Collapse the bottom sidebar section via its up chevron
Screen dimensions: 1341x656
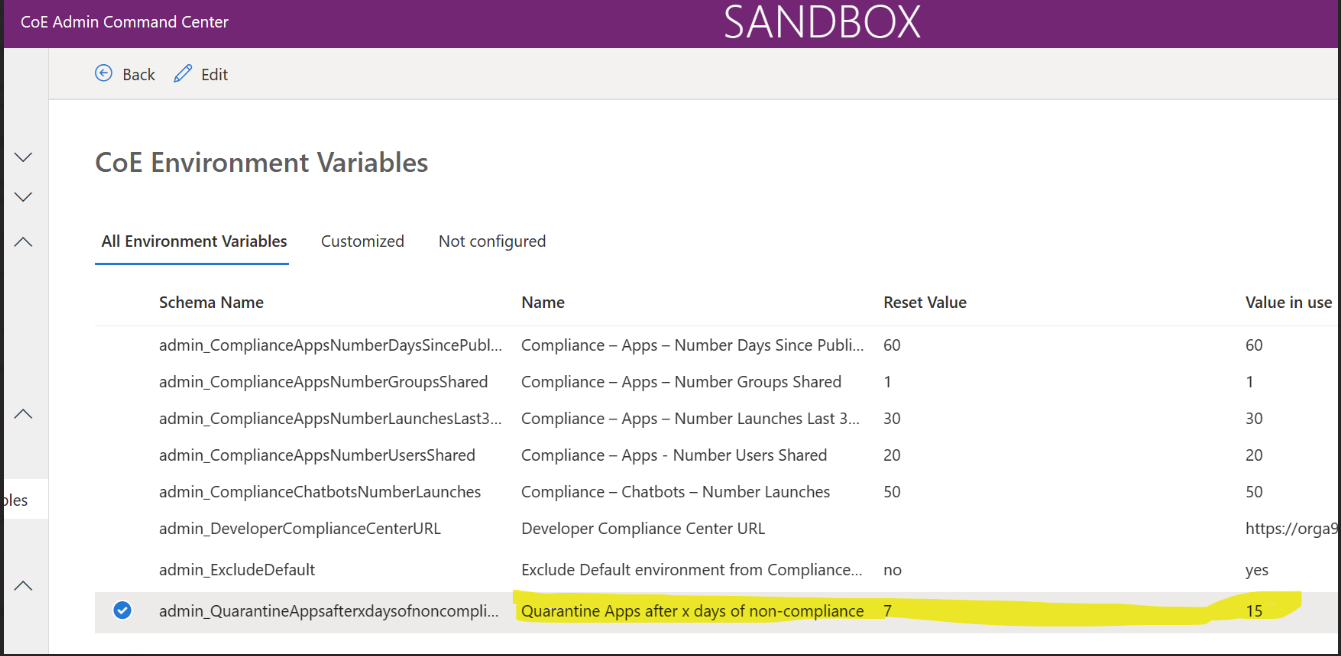point(23,585)
